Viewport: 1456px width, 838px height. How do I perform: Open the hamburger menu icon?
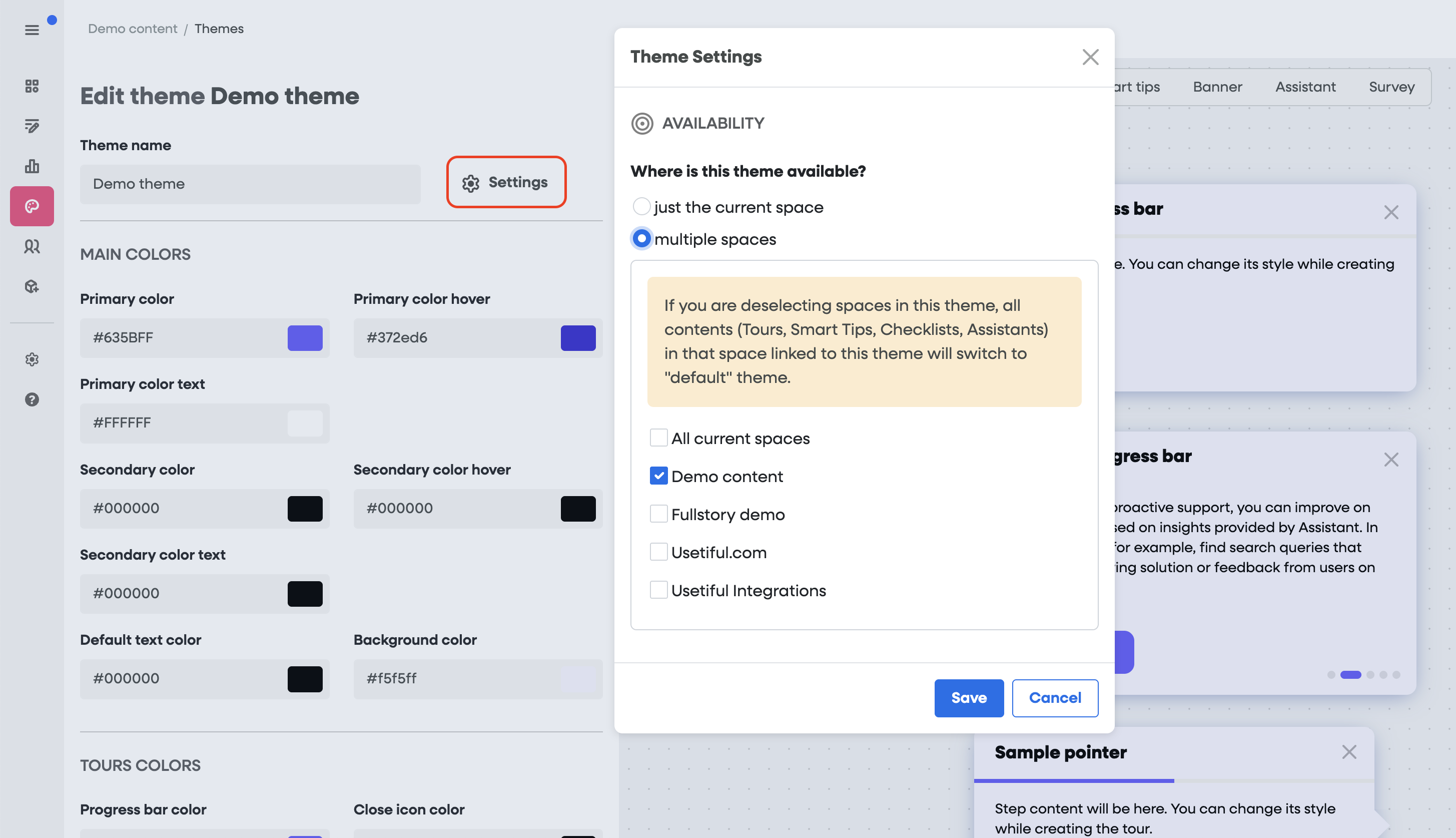pos(32,30)
